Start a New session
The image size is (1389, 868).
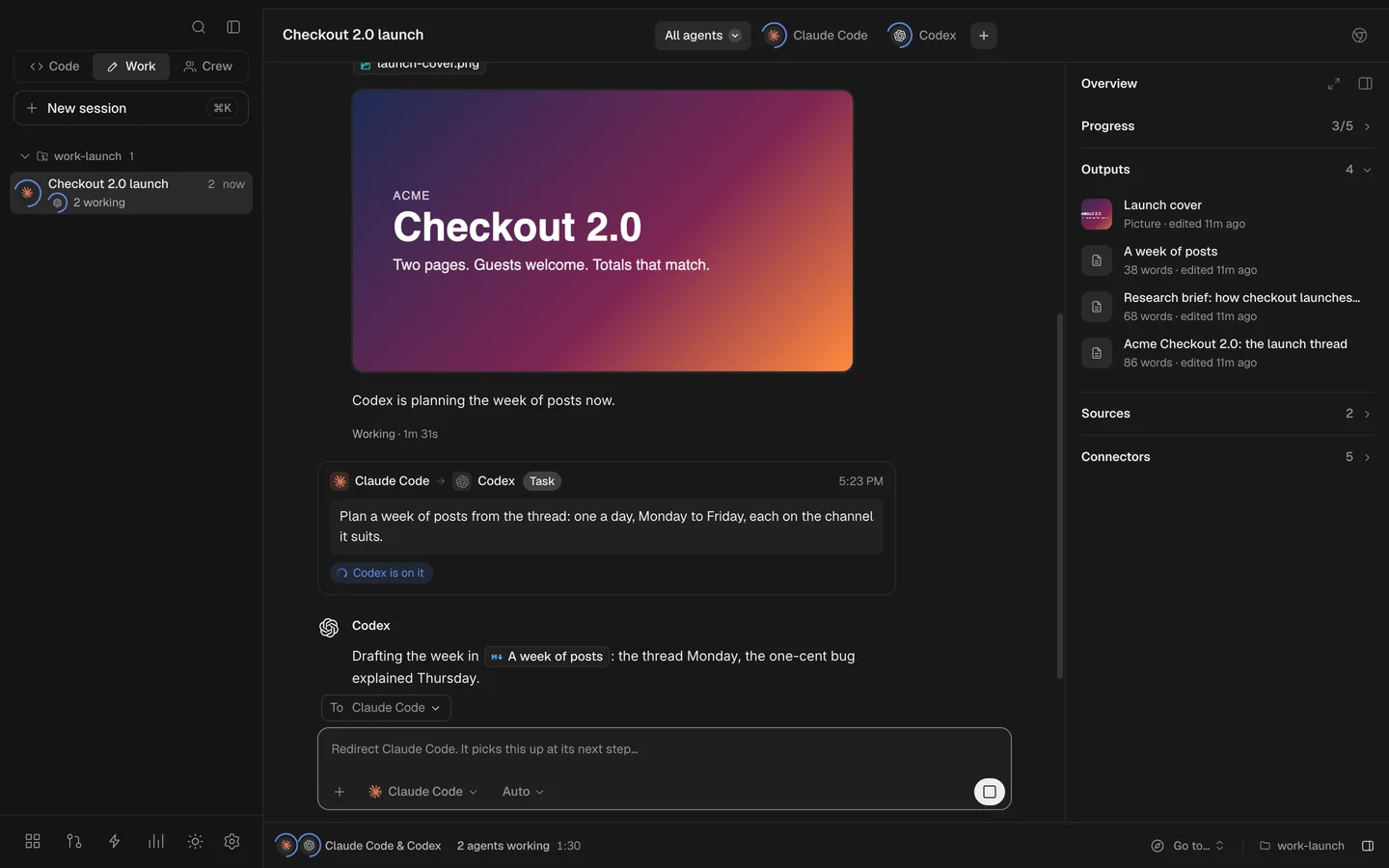pos(131,108)
